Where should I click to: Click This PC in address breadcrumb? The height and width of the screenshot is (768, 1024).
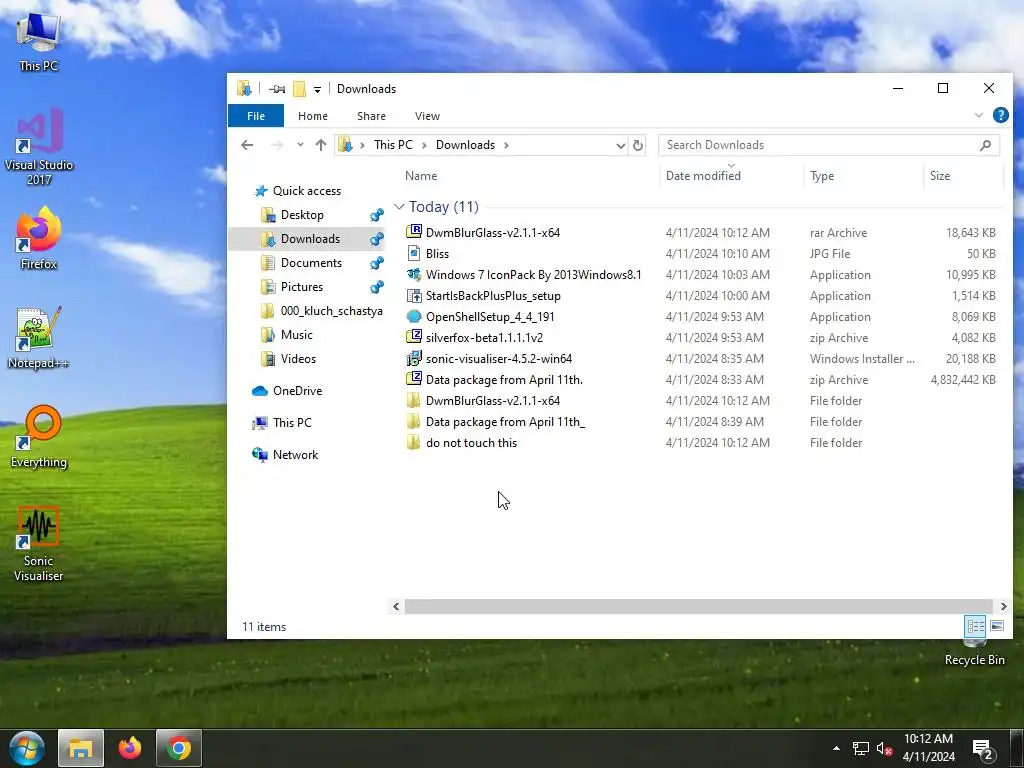click(393, 145)
